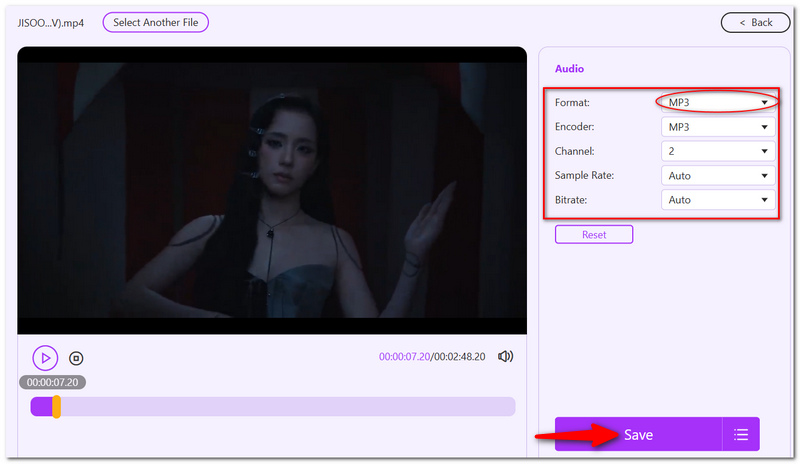Click the Reset button
The image size is (800, 464).
pos(594,235)
